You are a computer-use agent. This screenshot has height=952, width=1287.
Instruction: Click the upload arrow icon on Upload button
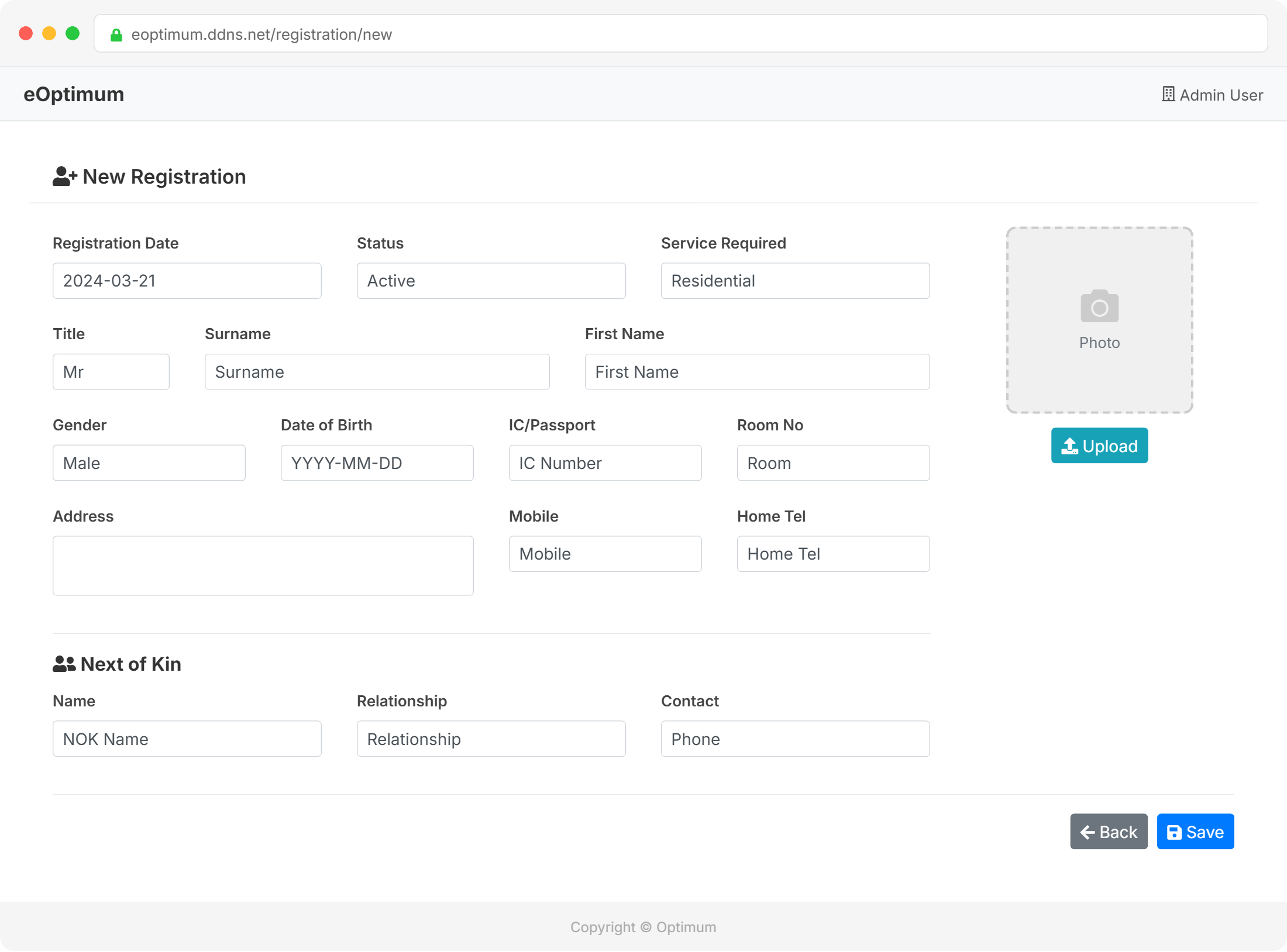coord(1069,446)
